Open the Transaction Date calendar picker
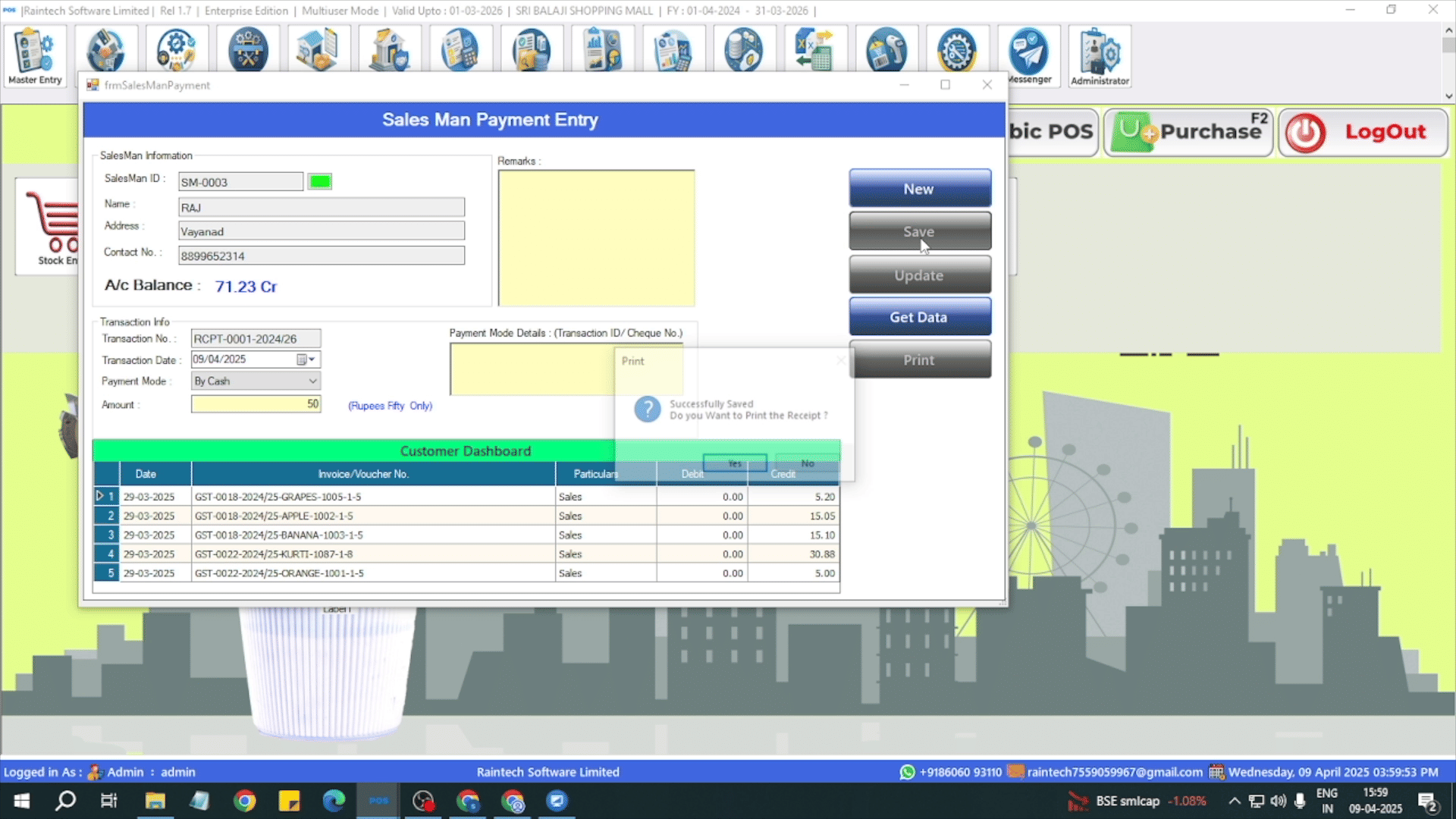The width and height of the screenshot is (1456, 819). (x=305, y=359)
